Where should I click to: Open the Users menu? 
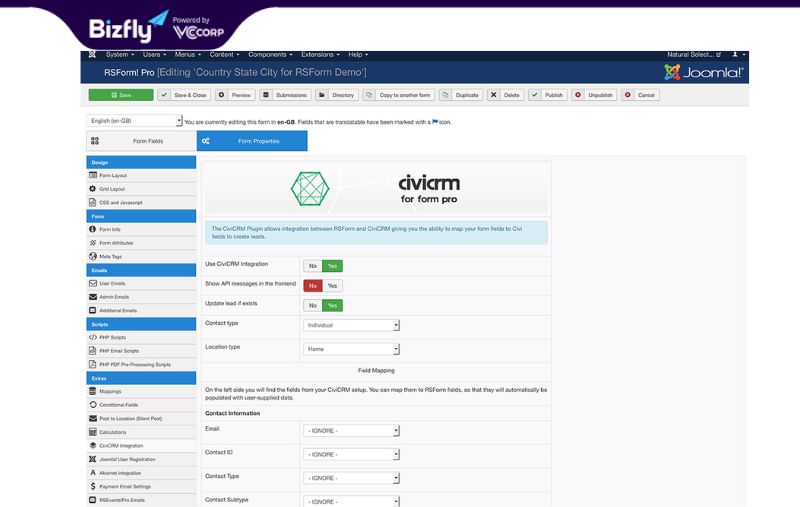[x=155, y=55]
